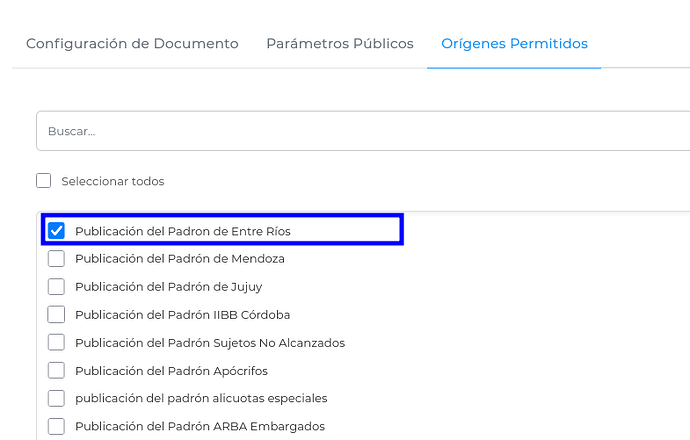Check Publicación del Padrón IIBB Córdoba box
The width and height of the screenshot is (690, 440).
(x=56, y=315)
